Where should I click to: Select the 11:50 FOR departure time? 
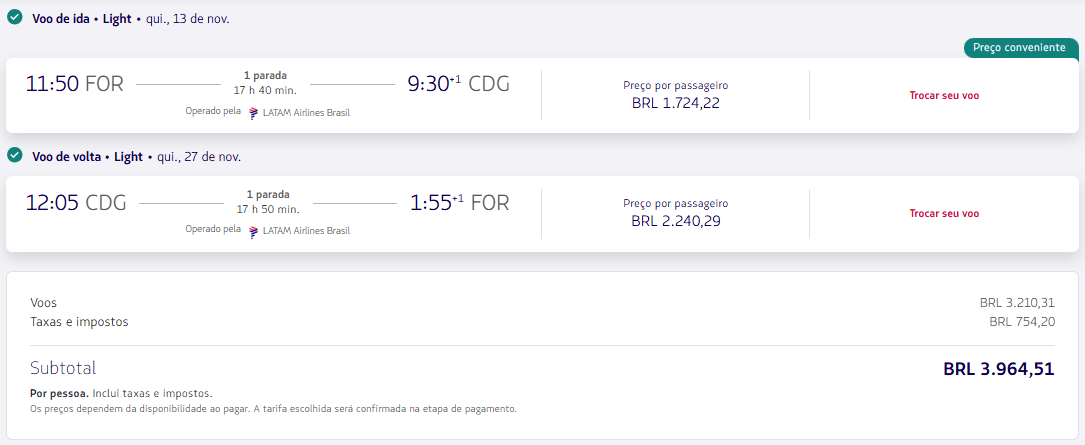[x=74, y=84]
